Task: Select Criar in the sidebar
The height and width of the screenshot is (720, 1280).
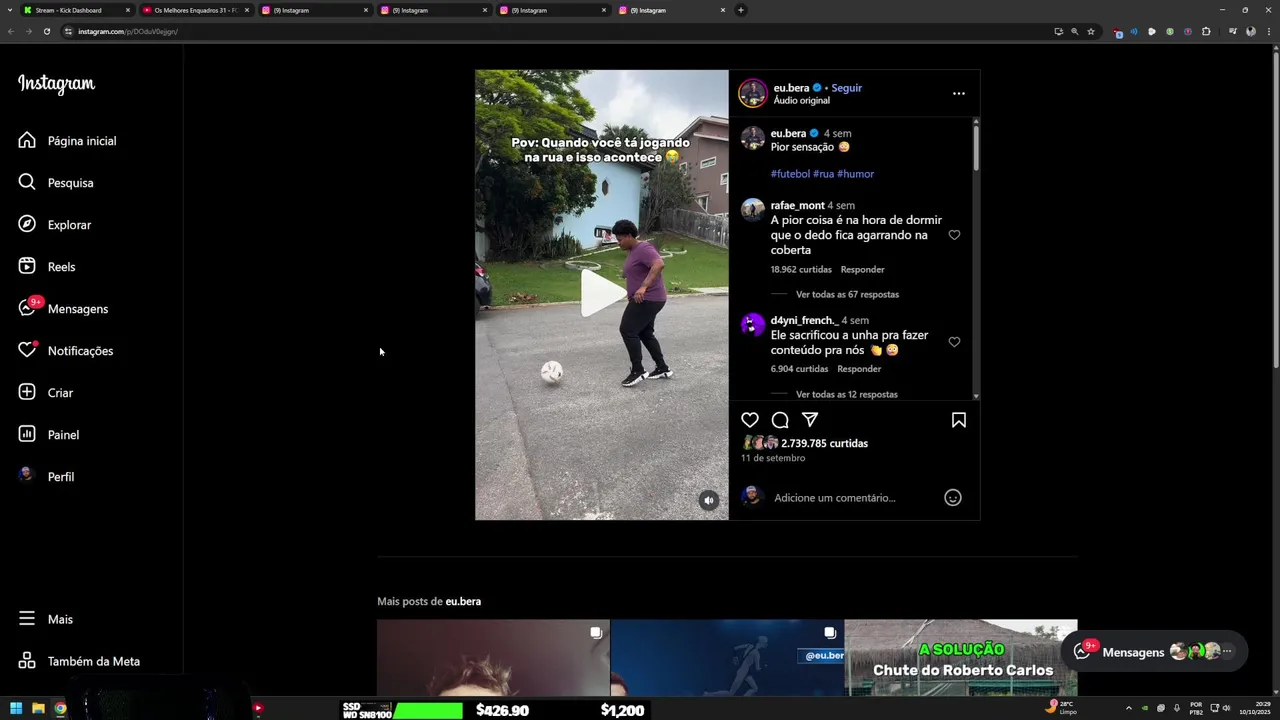Action: click(47, 393)
